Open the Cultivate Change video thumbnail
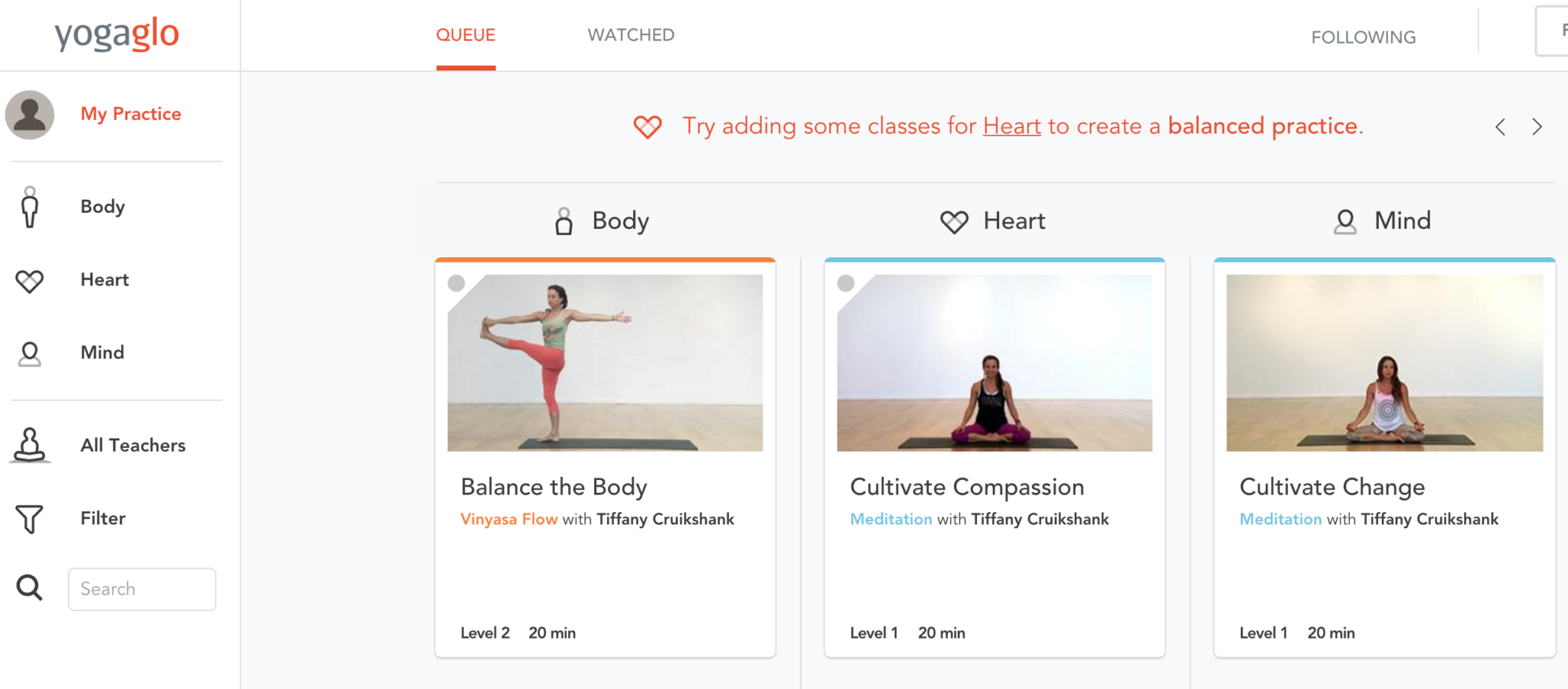This screenshot has width=1568, height=689. [1384, 363]
